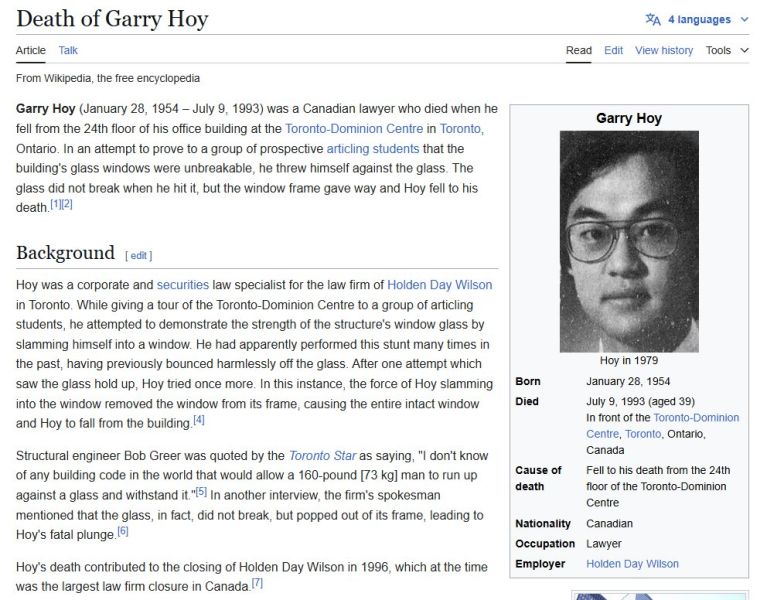Click the Background section edit link

(139, 255)
